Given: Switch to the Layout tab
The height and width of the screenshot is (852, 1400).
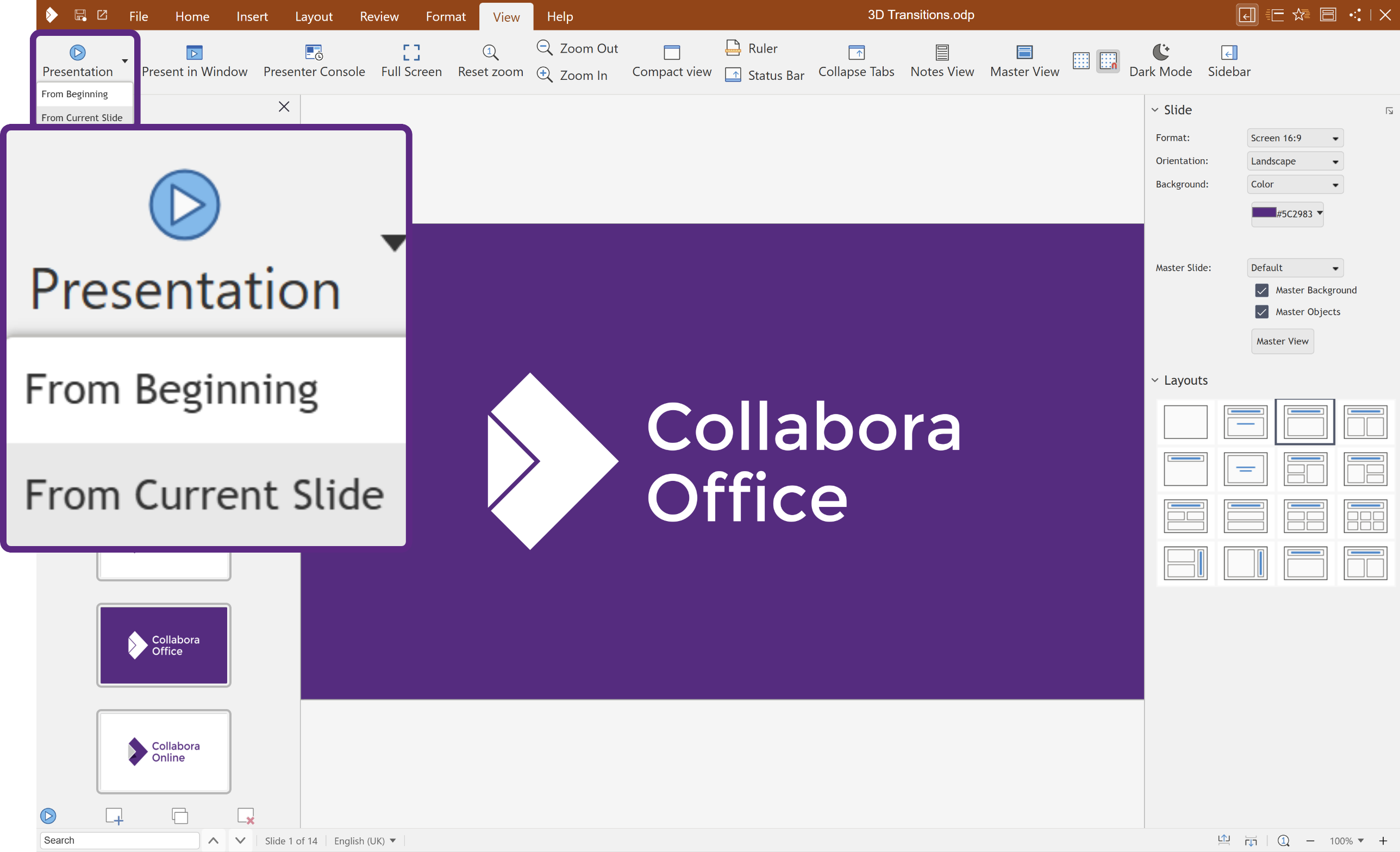Looking at the screenshot, I should pos(314,16).
